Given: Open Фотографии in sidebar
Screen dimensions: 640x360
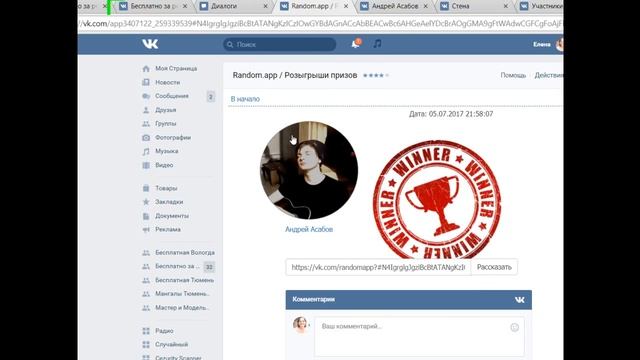Looking at the screenshot, I should point(173,138).
